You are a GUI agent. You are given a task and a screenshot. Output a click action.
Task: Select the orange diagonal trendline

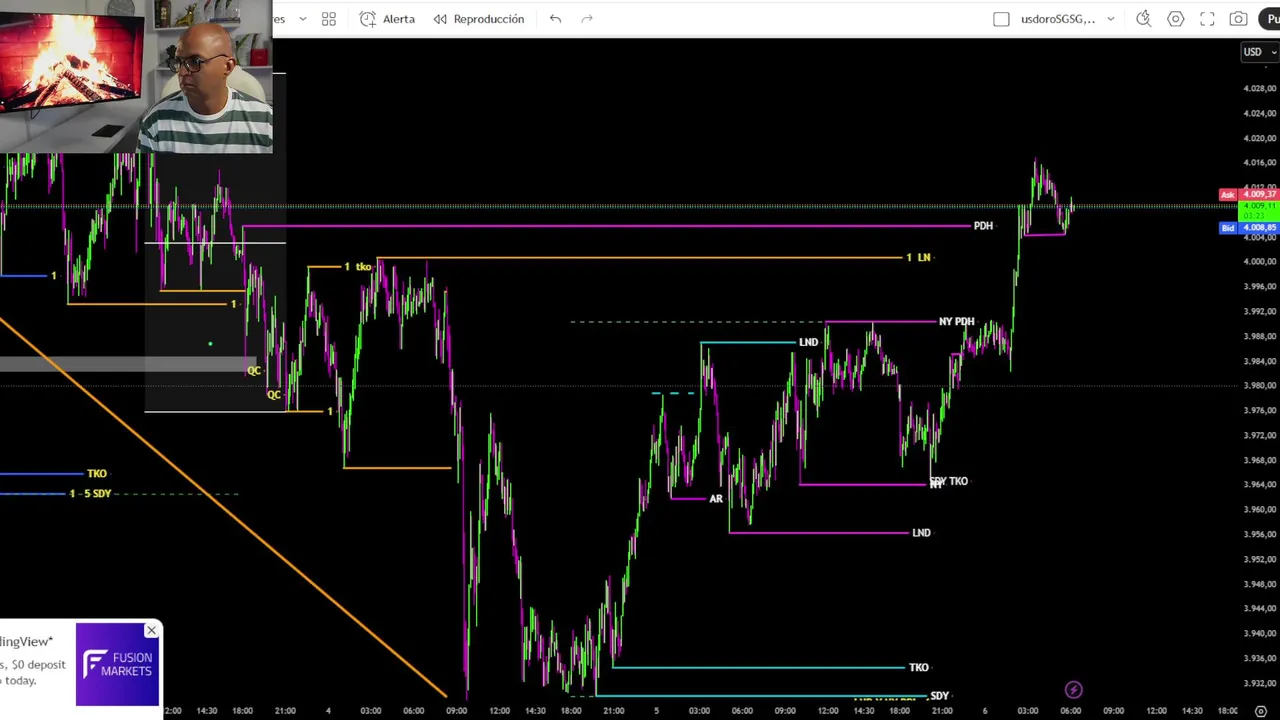tap(225, 508)
